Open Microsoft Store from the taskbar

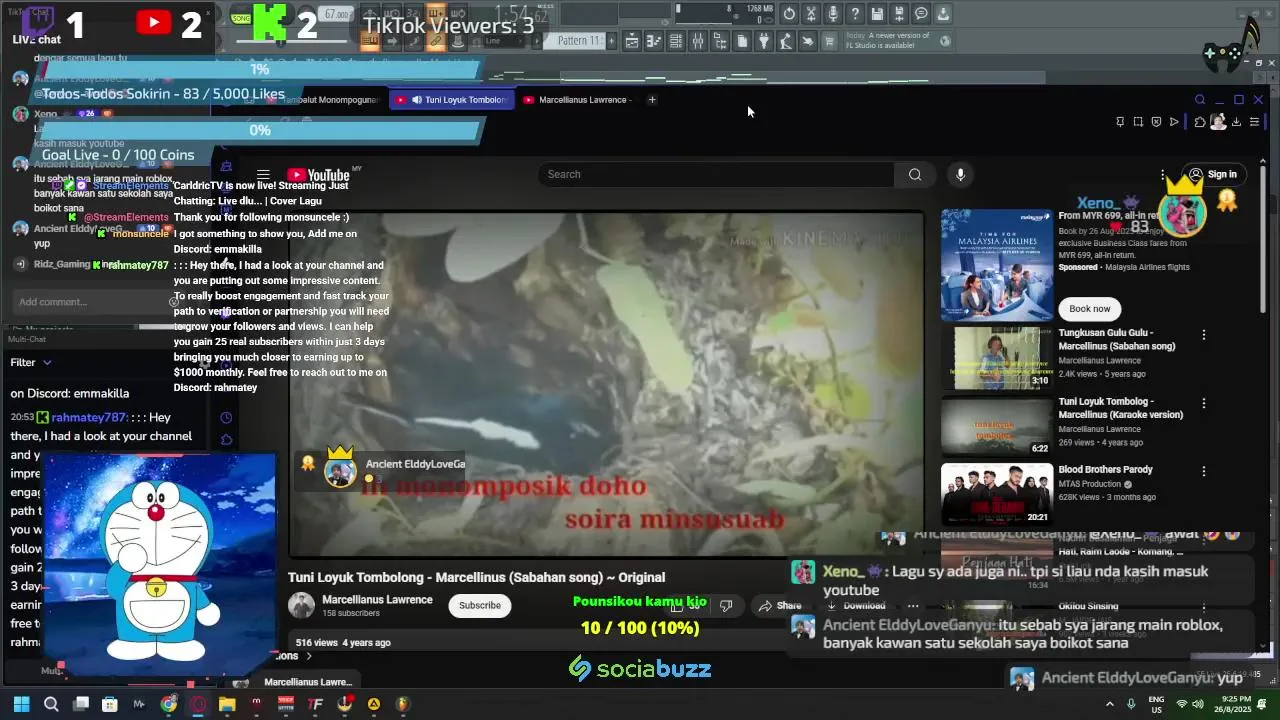(x=110, y=704)
